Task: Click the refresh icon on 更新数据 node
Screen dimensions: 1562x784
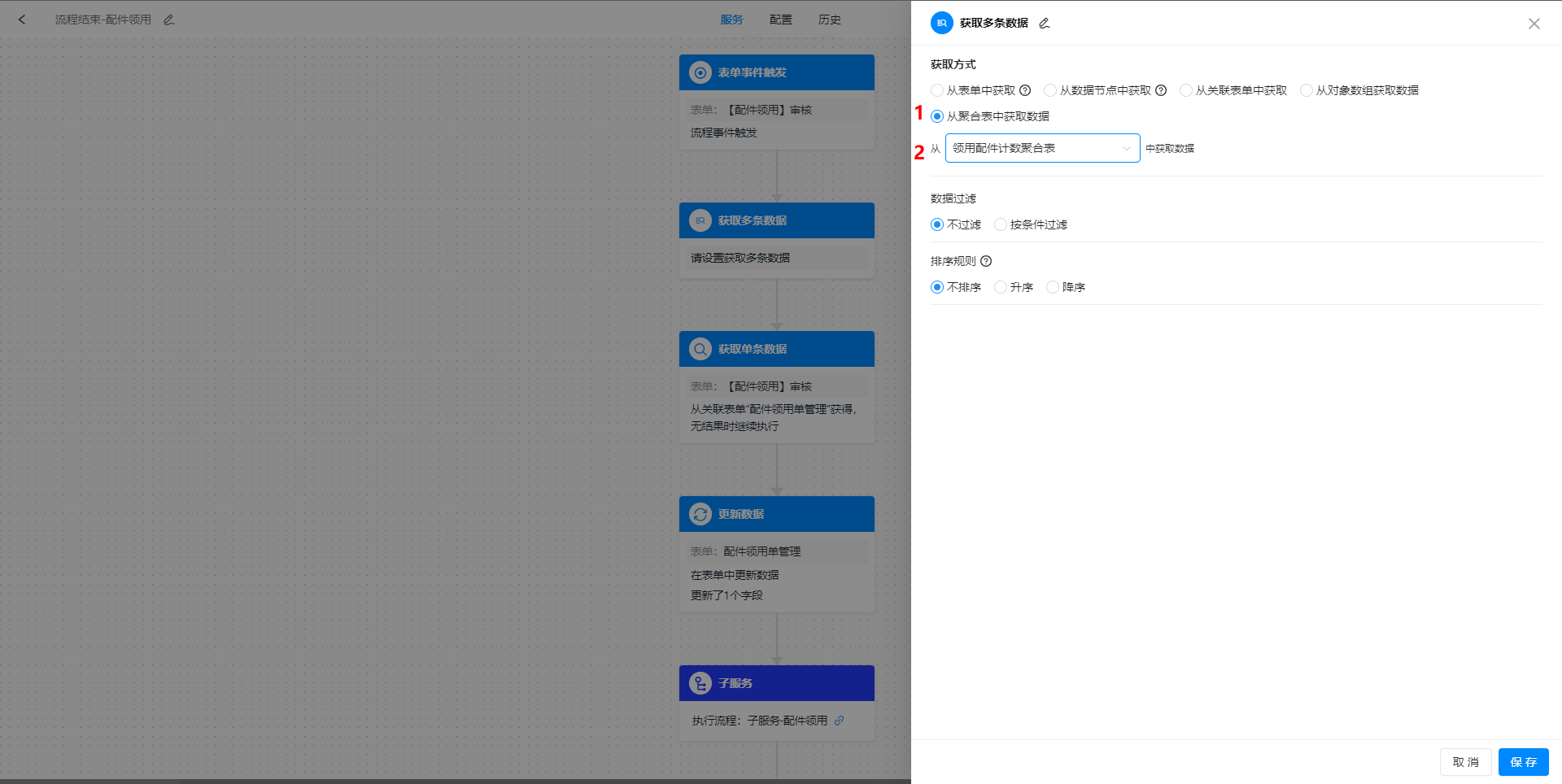Action: pos(700,514)
